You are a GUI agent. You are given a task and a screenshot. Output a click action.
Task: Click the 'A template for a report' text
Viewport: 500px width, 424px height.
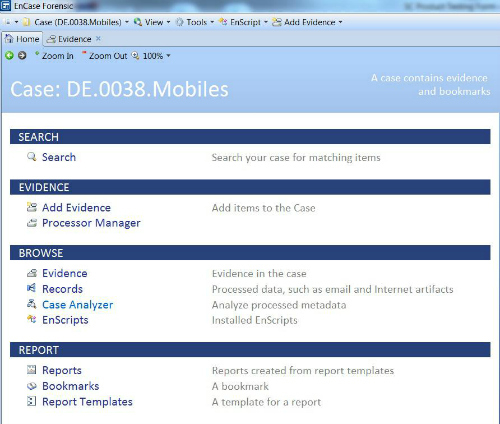coord(266,402)
